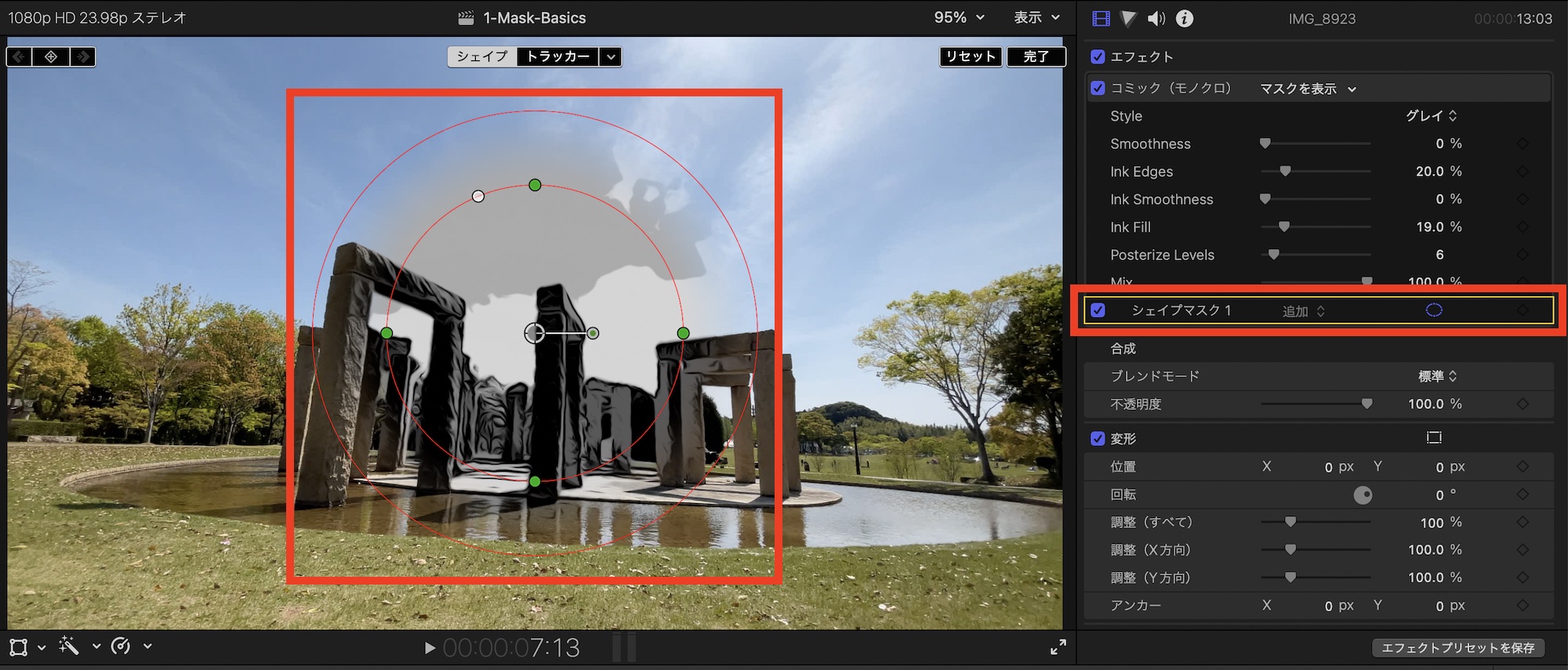Click the add keyframe diamond button
Screen dimensions: 1568x670
[x=51, y=56]
